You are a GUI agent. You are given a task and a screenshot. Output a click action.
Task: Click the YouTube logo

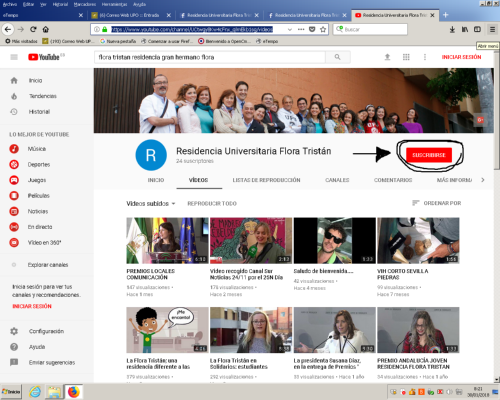pos(44,57)
